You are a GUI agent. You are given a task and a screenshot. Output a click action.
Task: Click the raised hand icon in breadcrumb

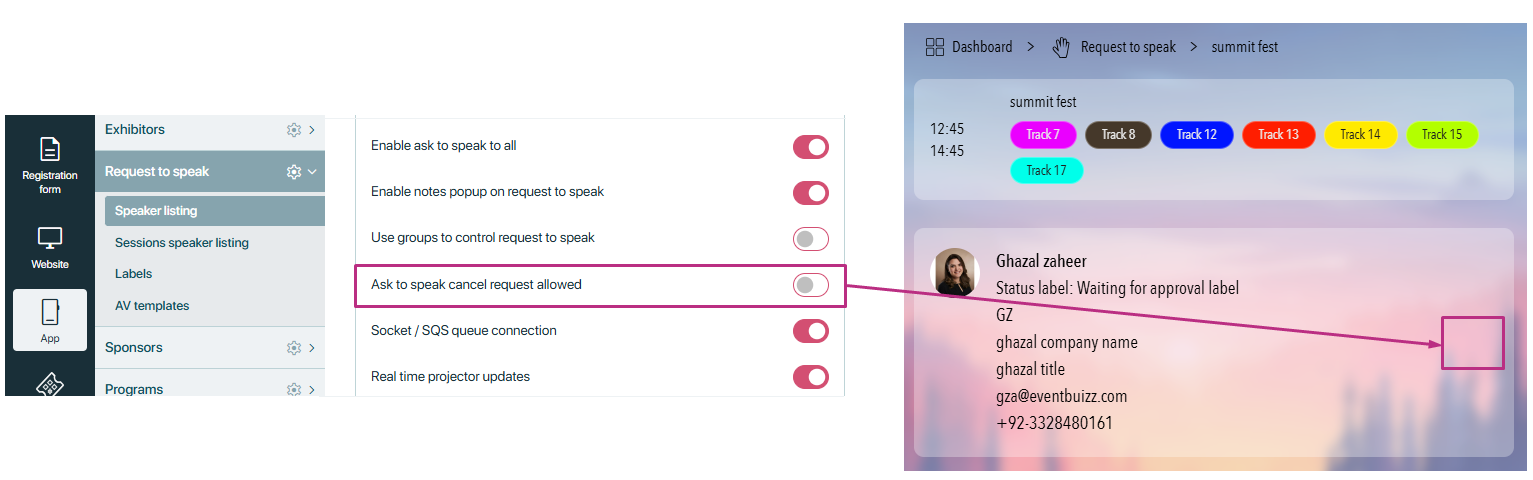click(1061, 47)
